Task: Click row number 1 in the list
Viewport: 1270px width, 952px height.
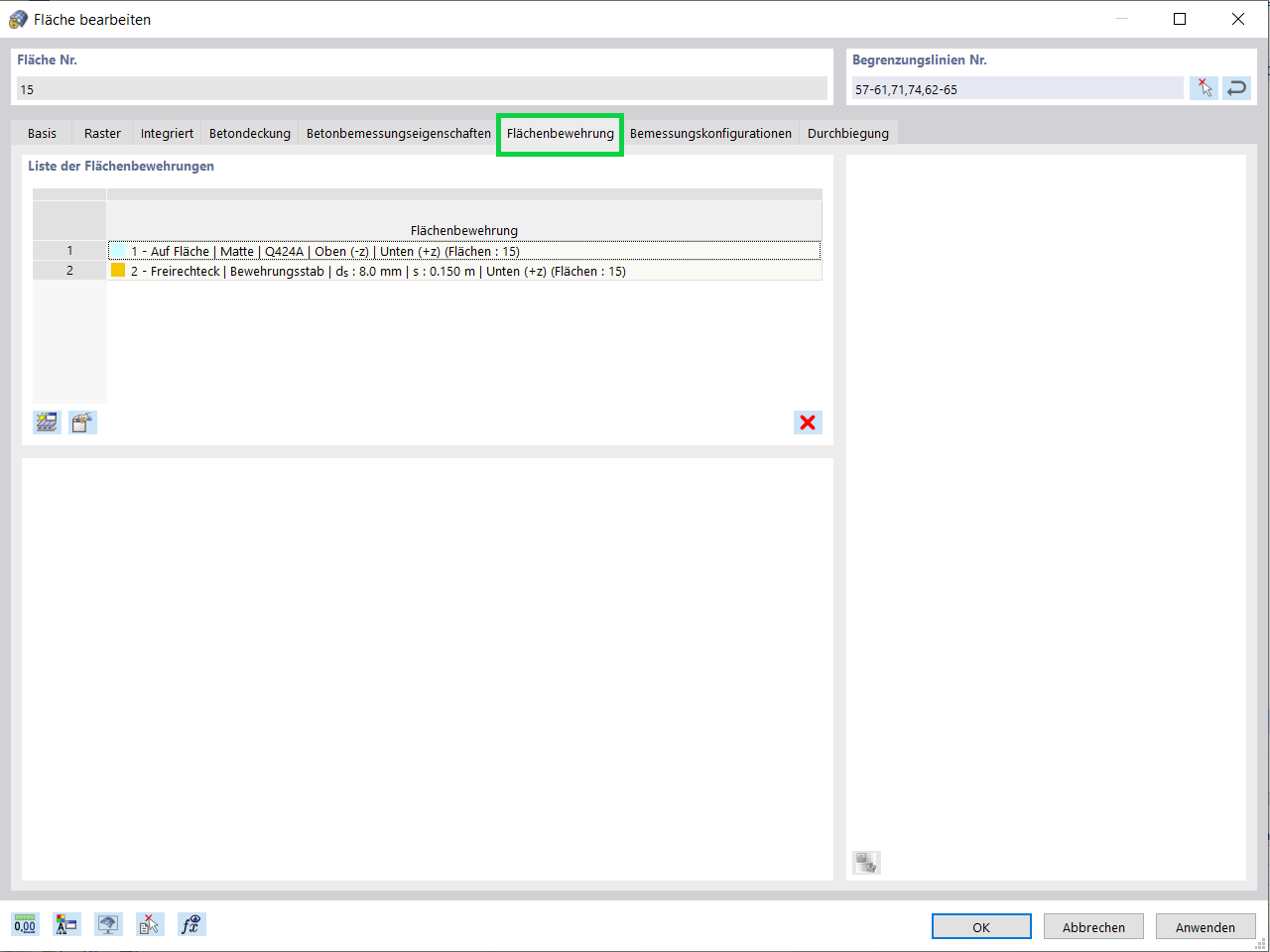Action: tap(69, 251)
